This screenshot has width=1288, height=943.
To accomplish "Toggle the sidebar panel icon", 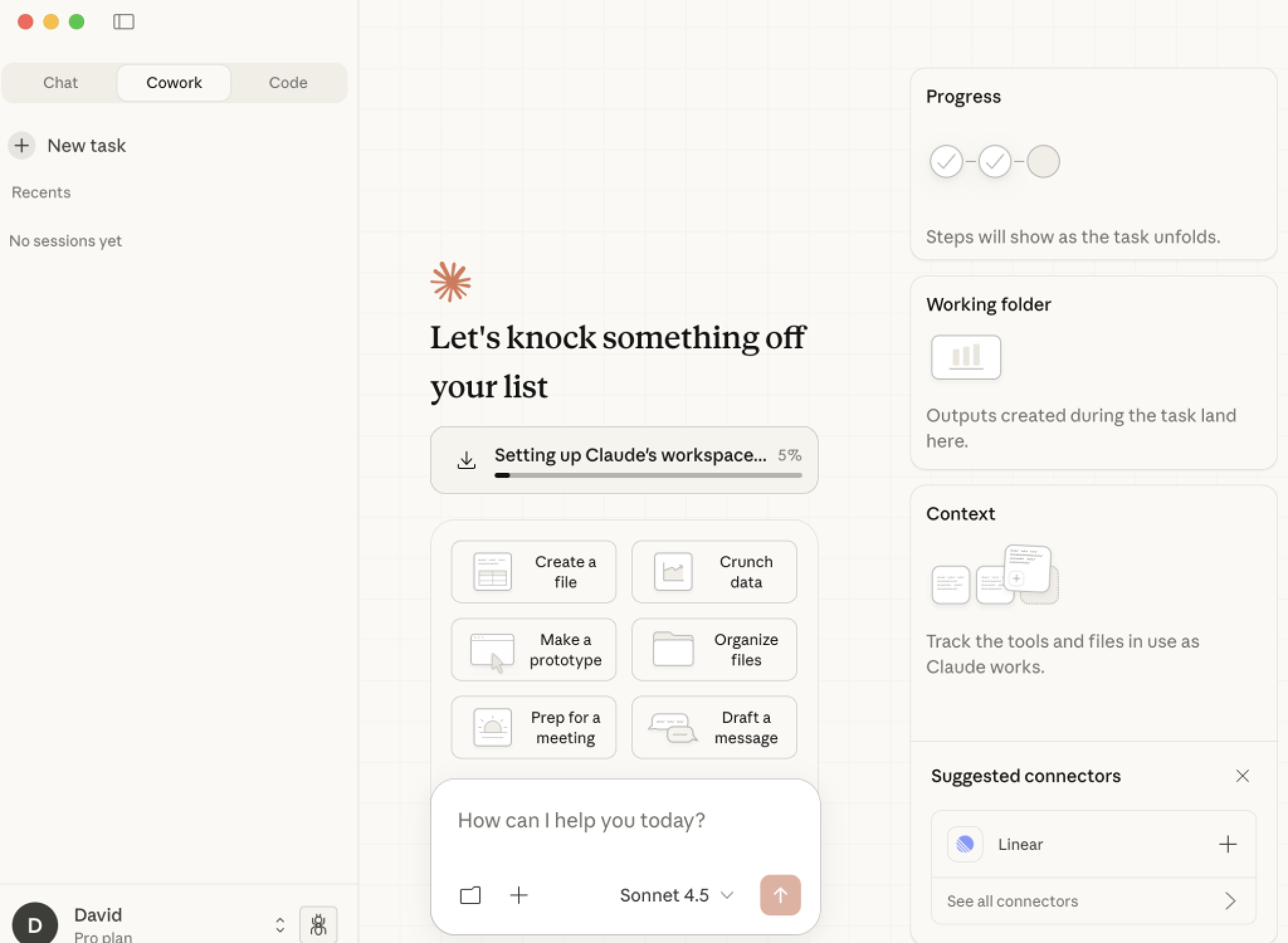I will click(123, 22).
